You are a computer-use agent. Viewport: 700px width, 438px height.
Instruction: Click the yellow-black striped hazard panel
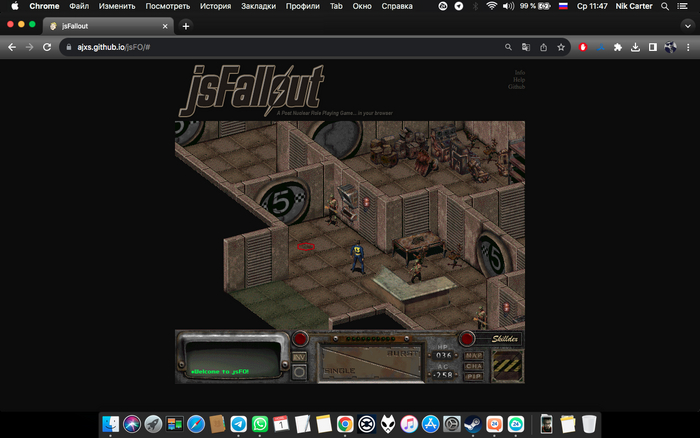(x=505, y=363)
